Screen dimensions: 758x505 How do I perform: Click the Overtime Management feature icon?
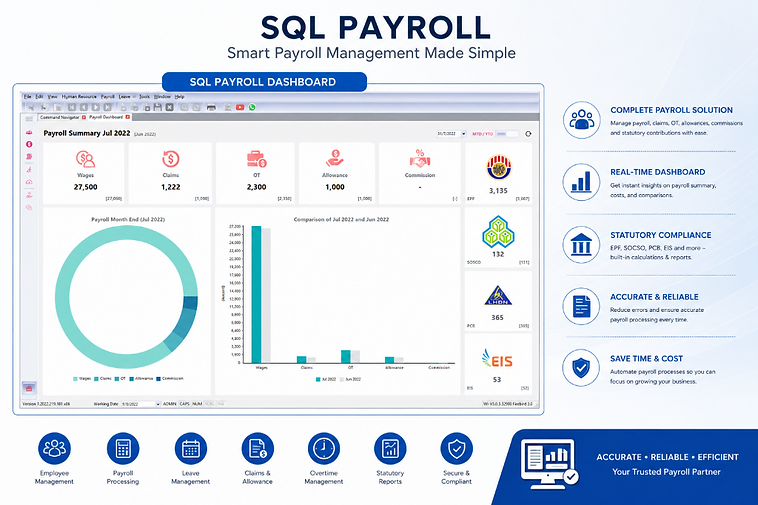point(323,448)
